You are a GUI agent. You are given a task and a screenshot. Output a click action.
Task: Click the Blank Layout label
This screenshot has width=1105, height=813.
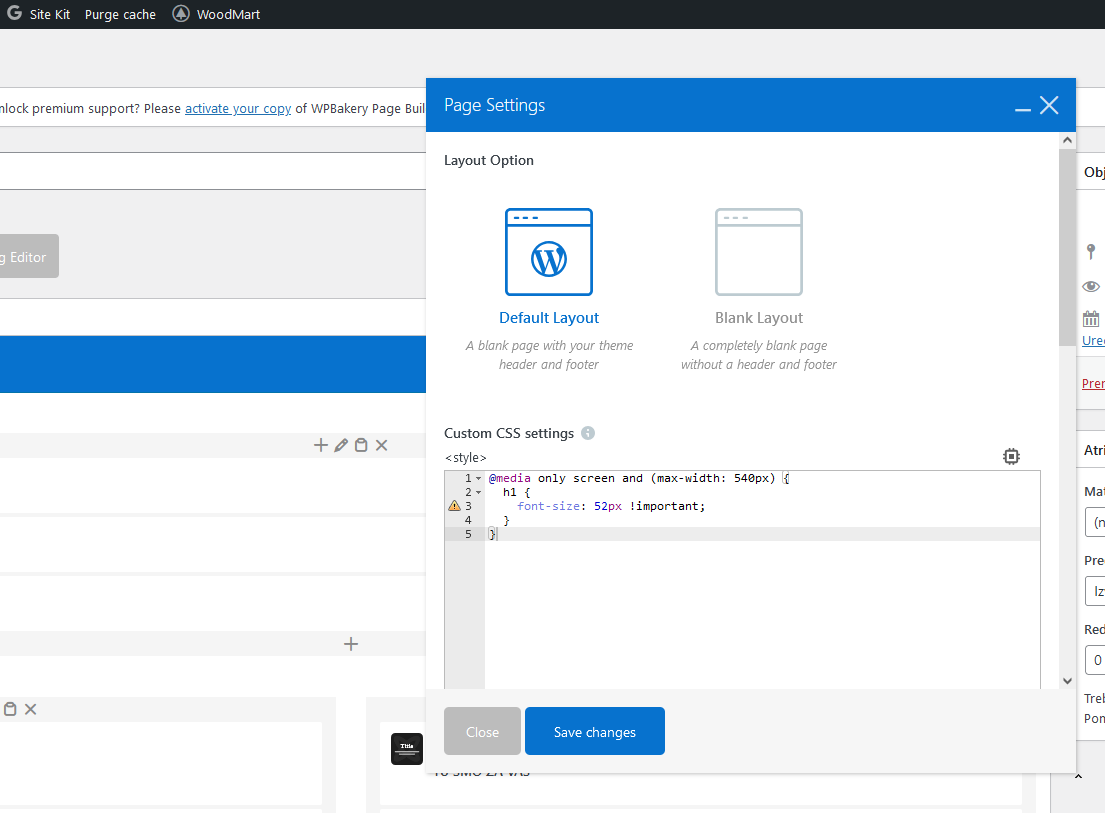coord(759,318)
